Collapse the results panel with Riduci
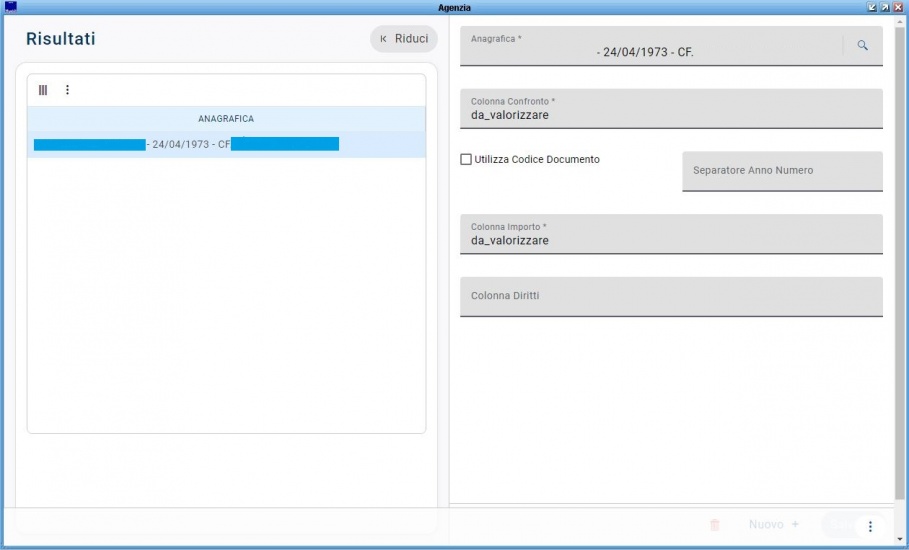 point(403,39)
